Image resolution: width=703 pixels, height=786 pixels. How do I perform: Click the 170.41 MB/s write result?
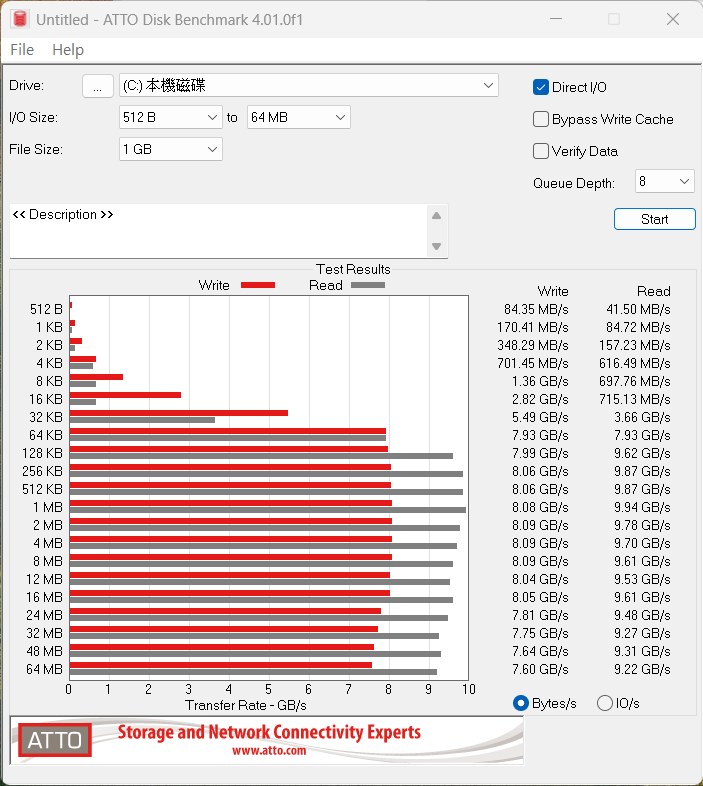[533, 327]
